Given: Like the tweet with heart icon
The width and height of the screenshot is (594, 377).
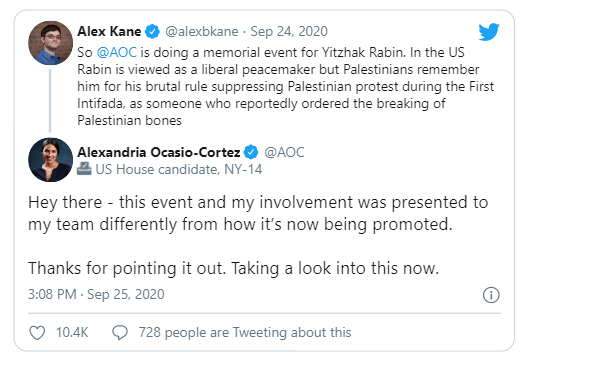Looking at the screenshot, I should 37,333.
